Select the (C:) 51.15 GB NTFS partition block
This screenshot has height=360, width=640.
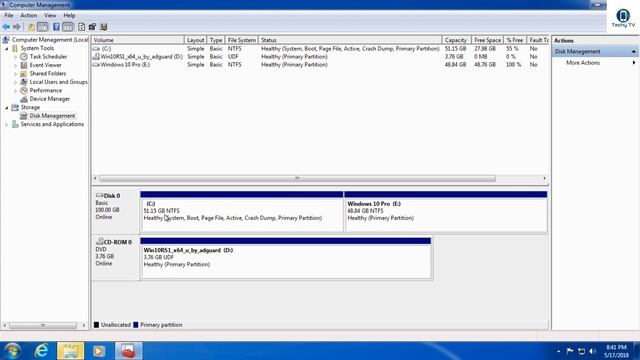coord(242,211)
